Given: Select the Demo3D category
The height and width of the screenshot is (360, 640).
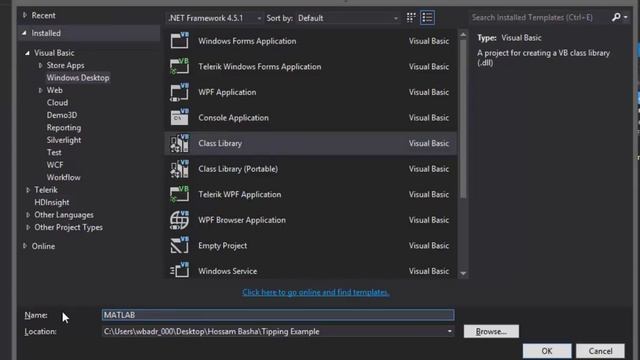Looking at the screenshot, I should tap(62, 115).
